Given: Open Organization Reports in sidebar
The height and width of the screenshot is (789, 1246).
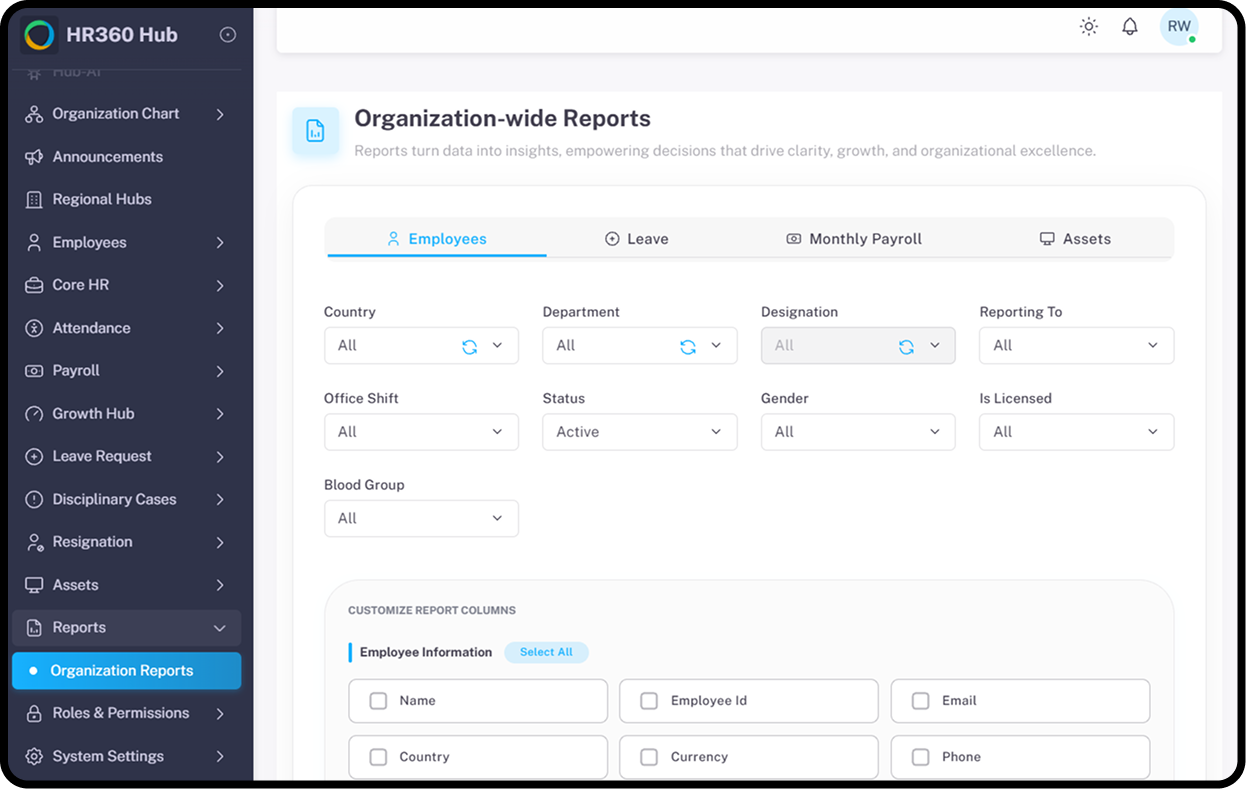Looking at the screenshot, I should [126, 671].
